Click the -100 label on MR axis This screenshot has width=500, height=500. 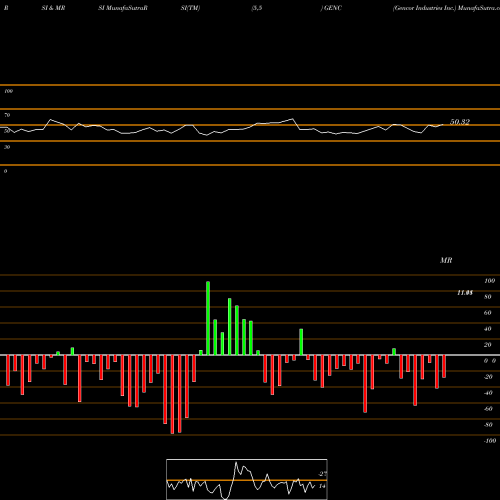click(x=490, y=441)
